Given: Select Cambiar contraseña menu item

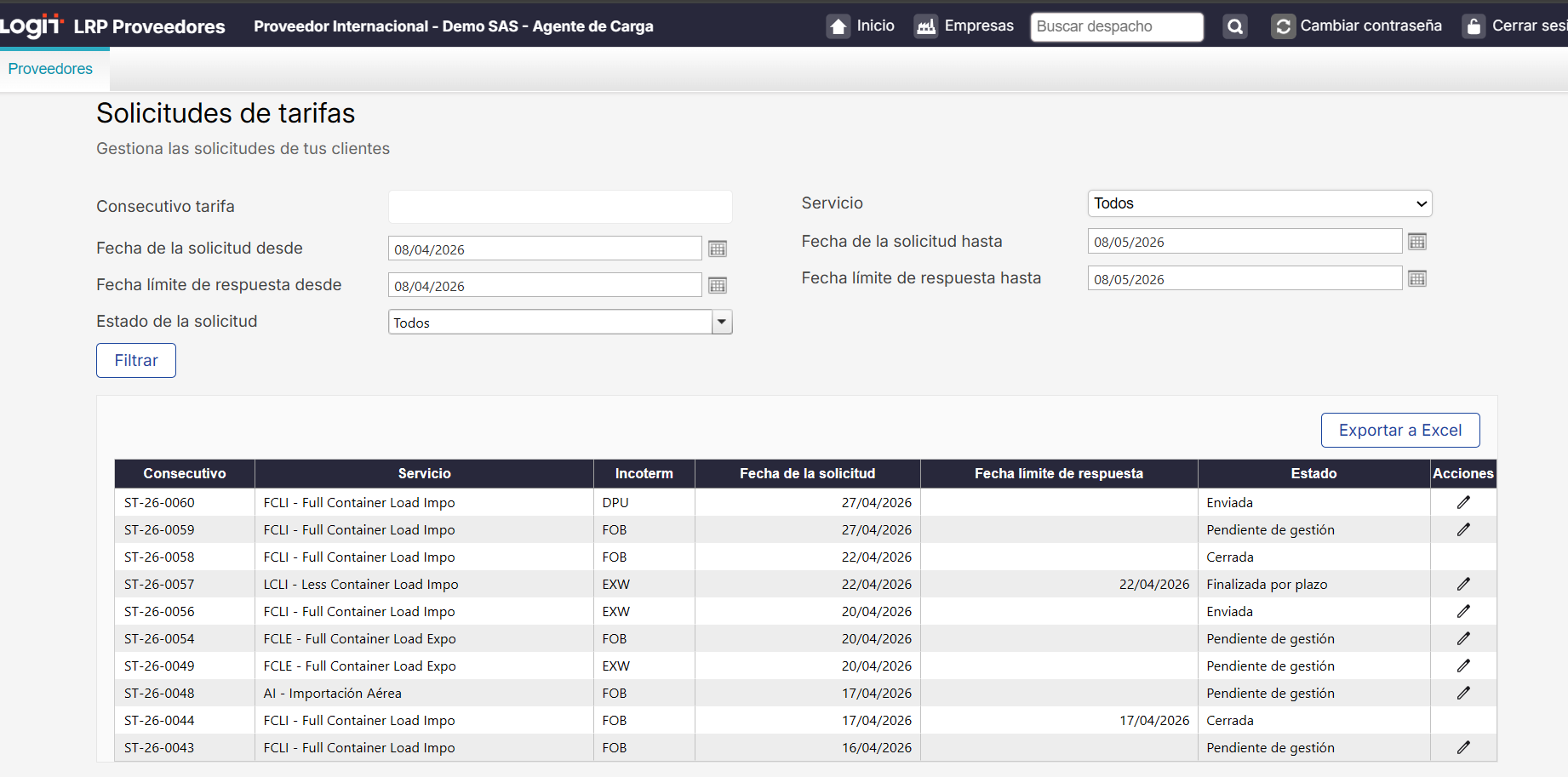Looking at the screenshot, I should (x=1371, y=26).
